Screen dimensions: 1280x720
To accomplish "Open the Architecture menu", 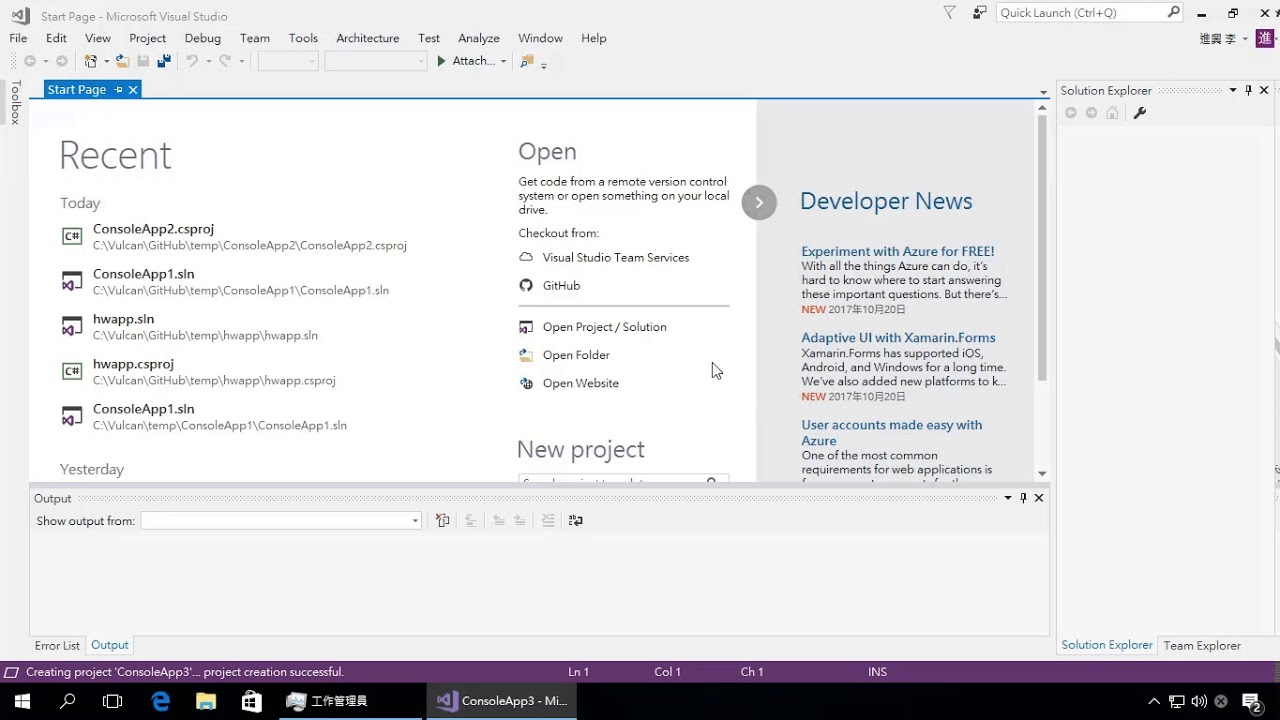I will [368, 38].
